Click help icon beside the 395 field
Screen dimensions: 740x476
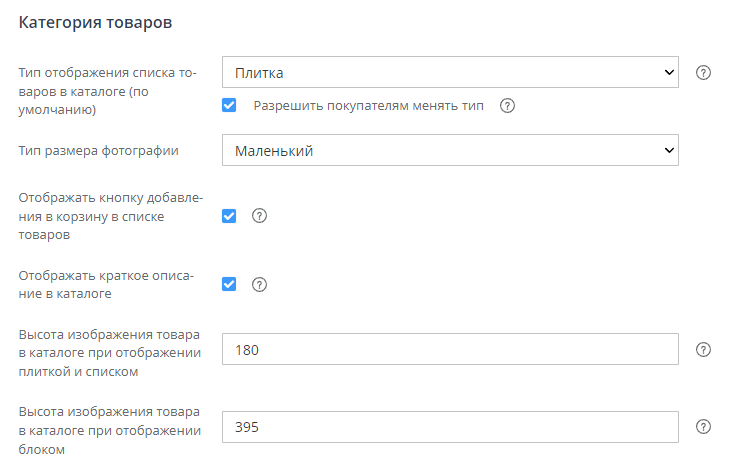pyautogui.click(x=703, y=427)
